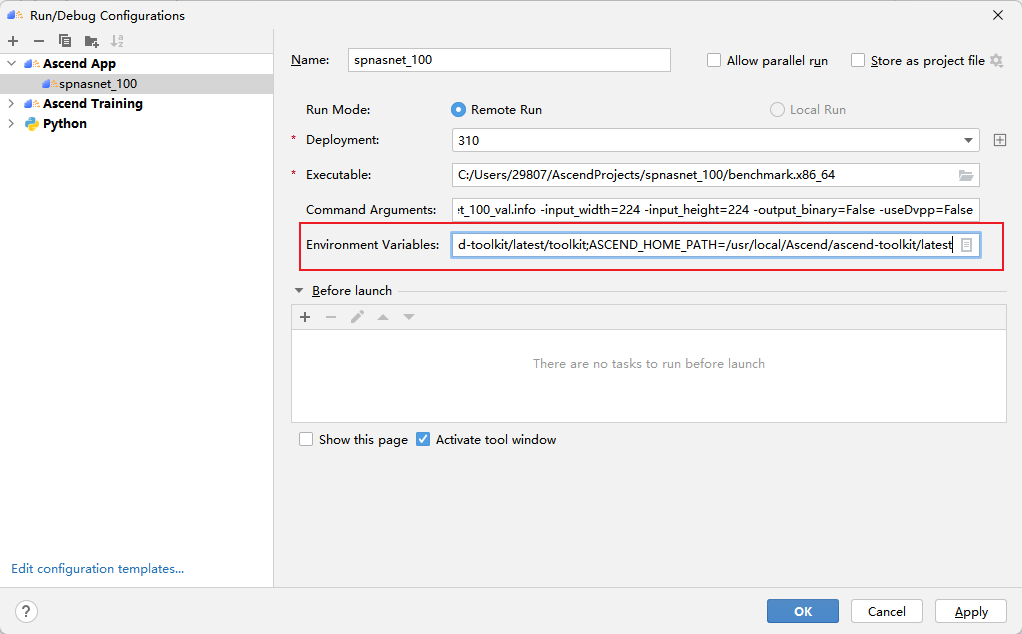This screenshot has height=634, width=1022.
Task: Edit the Command Arguments field
Action: point(715,210)
